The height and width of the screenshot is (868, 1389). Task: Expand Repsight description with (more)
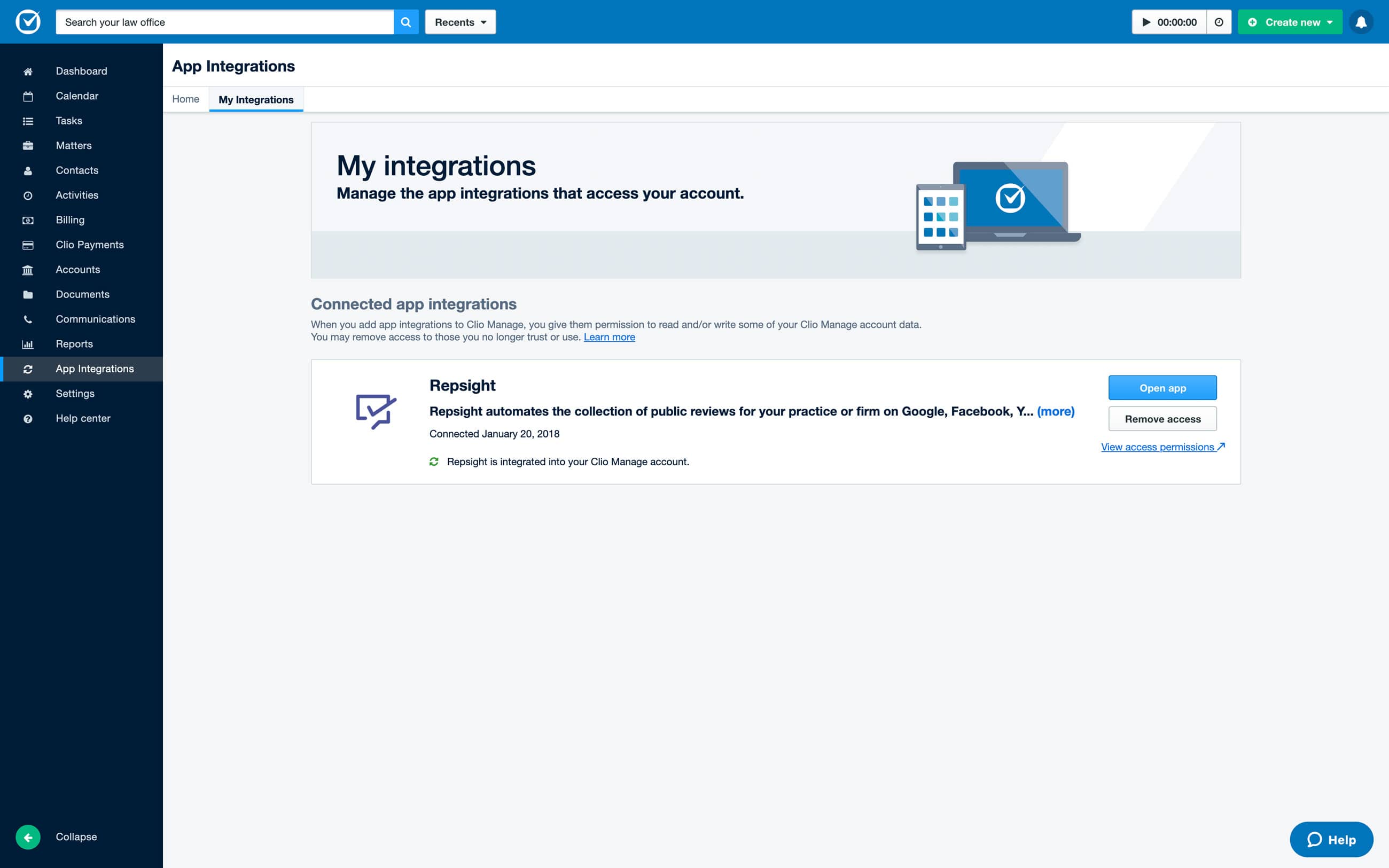tap(1056, 411)
